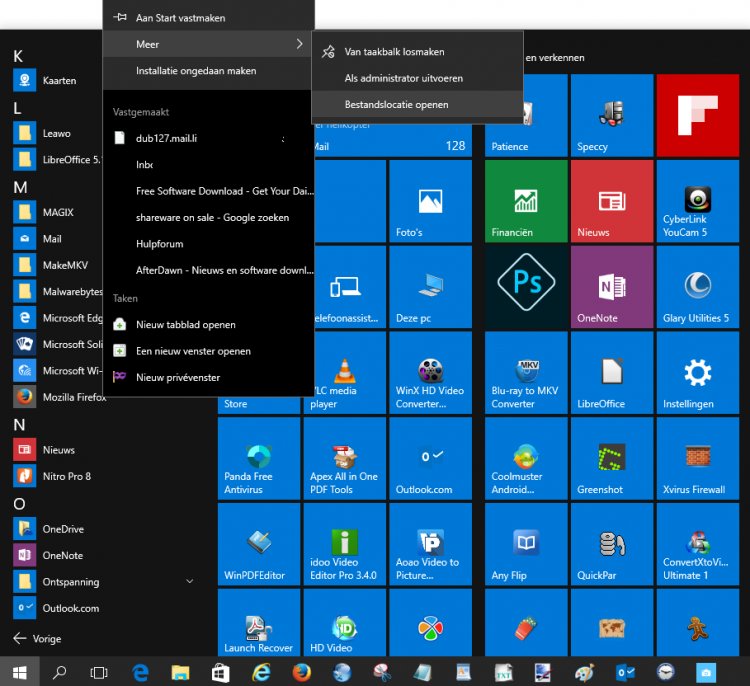Expand the Meer submenu arrow

tap(299, 44)
